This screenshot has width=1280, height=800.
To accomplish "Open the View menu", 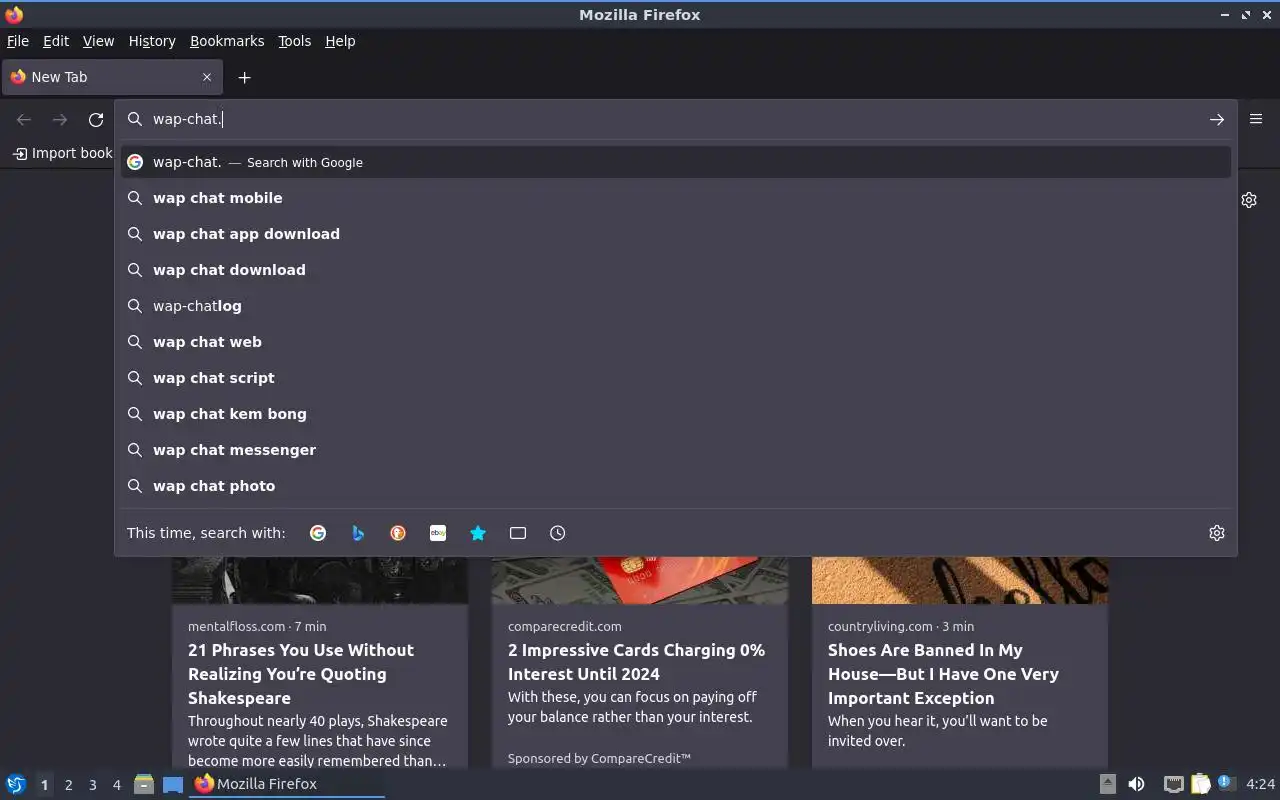I will [98, 41].
